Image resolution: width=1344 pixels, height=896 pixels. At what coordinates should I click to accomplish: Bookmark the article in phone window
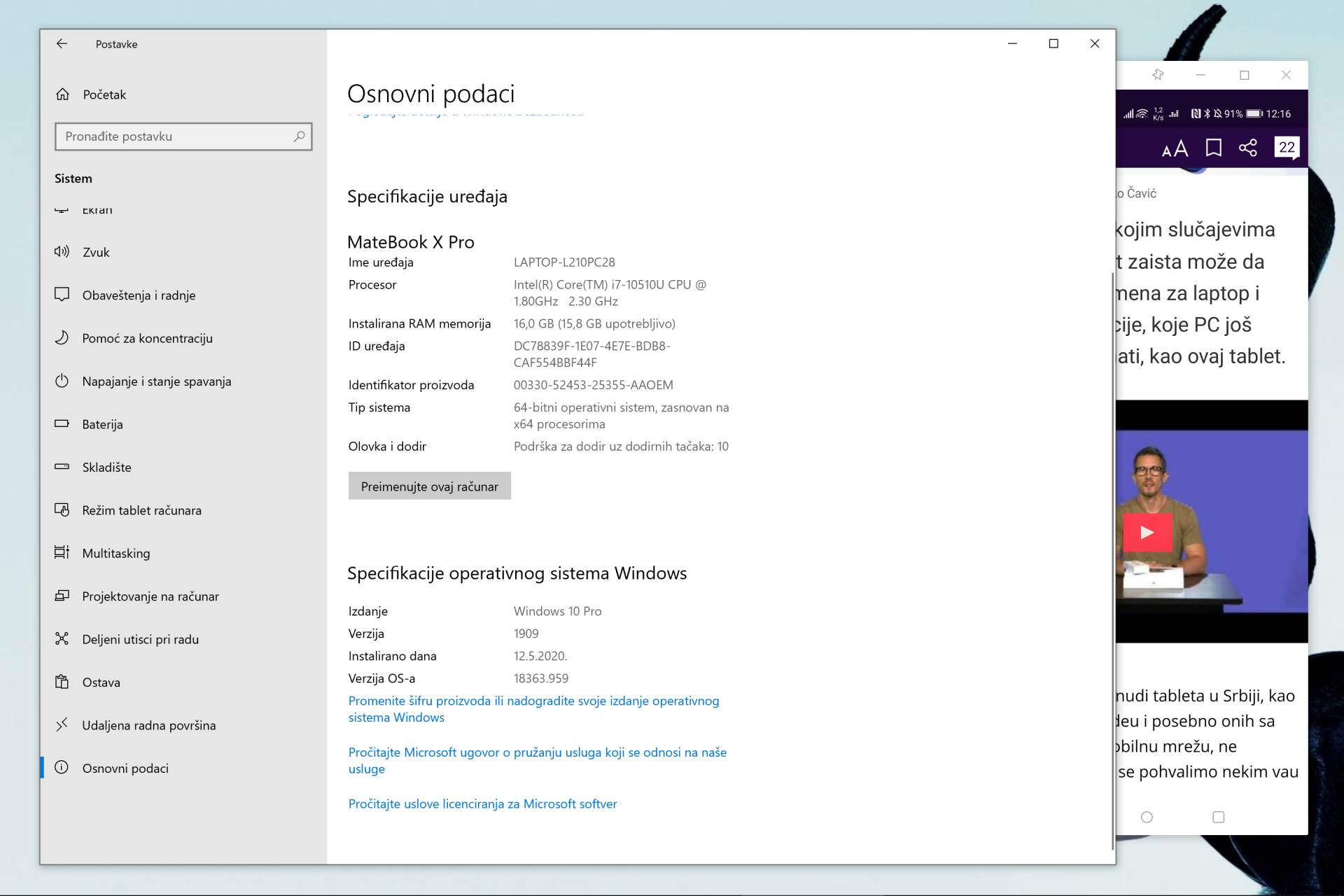point(1213,148)
